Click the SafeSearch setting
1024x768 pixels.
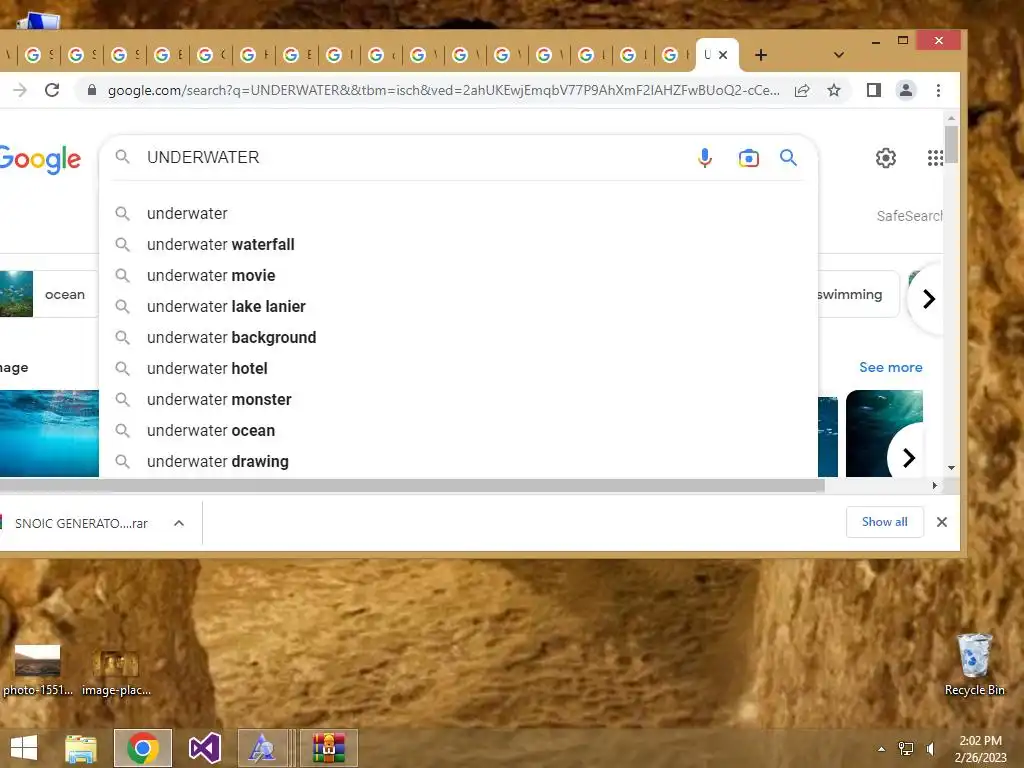point(909,216)
